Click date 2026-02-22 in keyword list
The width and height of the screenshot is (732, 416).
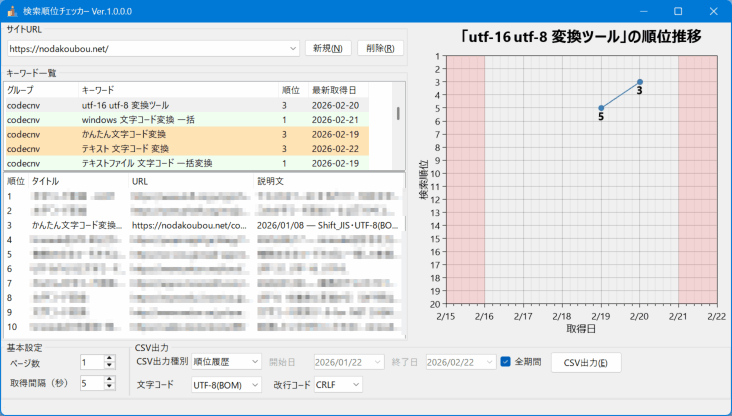[336, 149]
